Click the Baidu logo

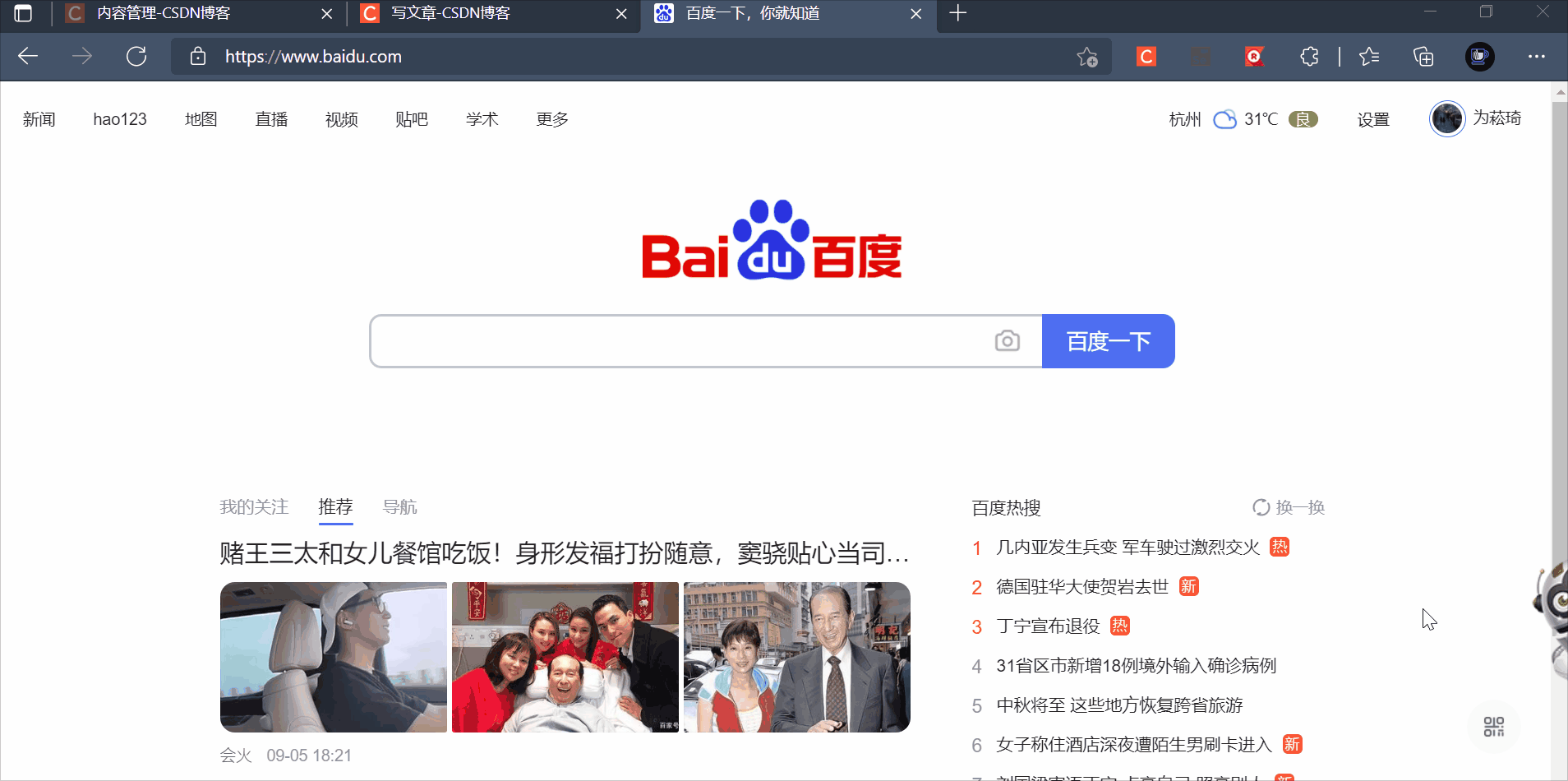coord(772,239)
